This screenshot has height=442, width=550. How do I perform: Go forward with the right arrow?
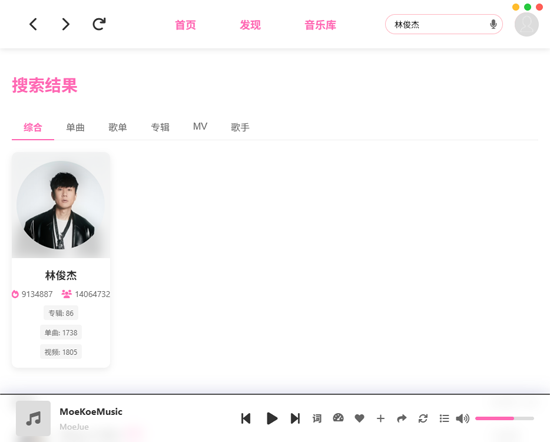[x=66, y=24]
